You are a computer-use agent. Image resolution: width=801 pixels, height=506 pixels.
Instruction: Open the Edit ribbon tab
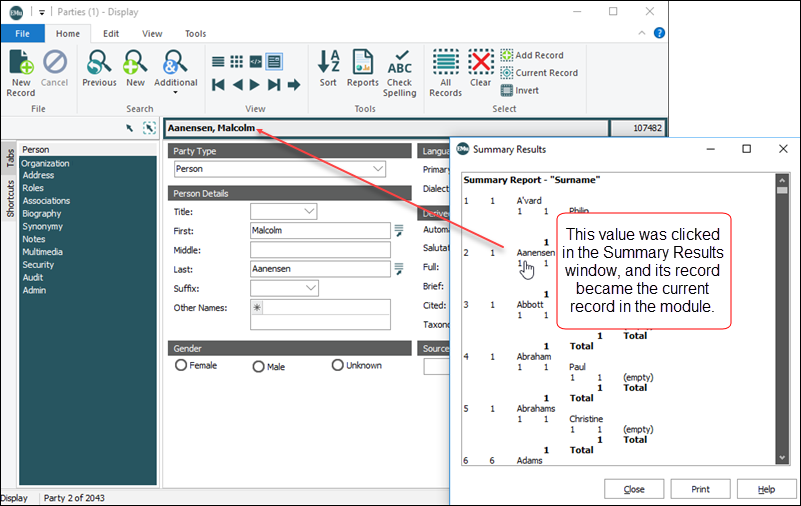tap(111, 33)
